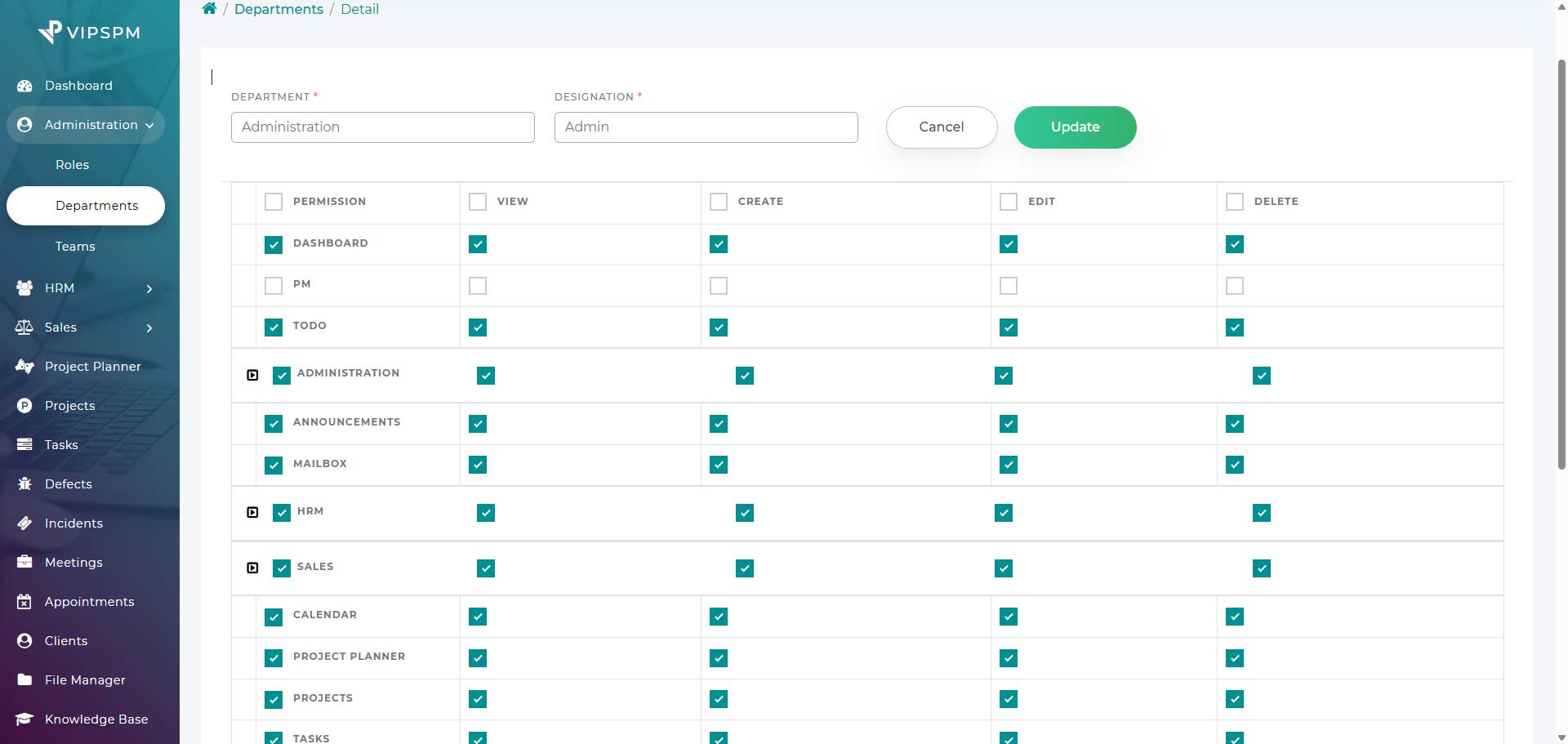Screen dimensions: 1568x744
Task: Uncheck the ANNOUNCEMENTS row's create checkbox
Action: pos(719,424)
